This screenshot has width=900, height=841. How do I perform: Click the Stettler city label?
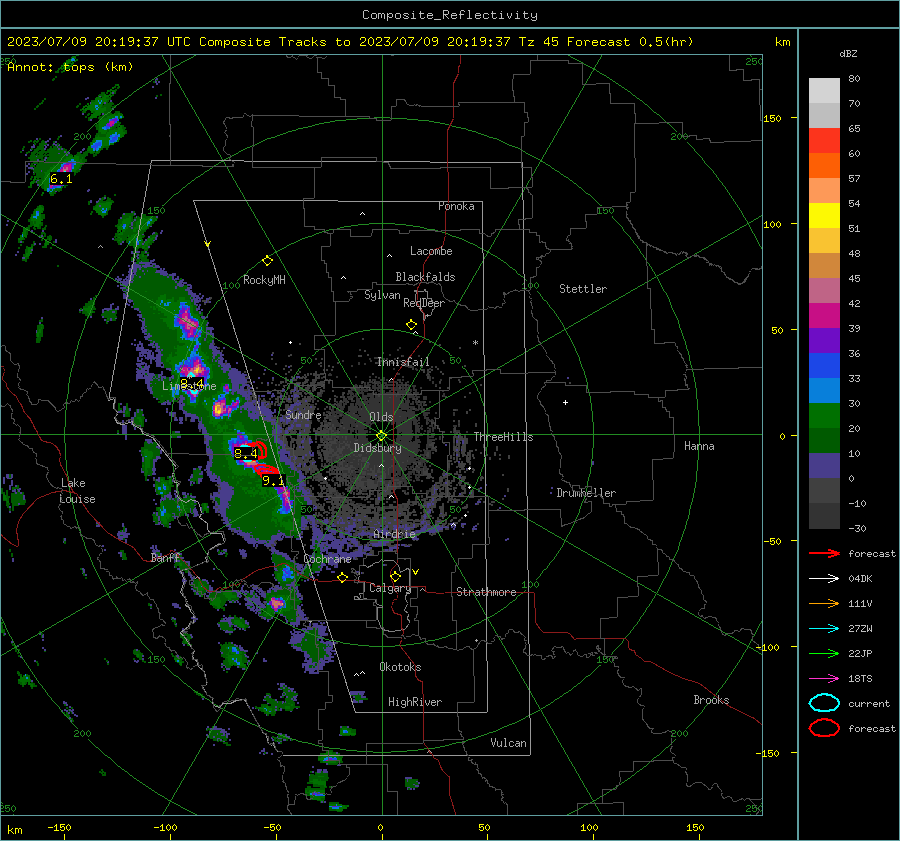[583, 289]
